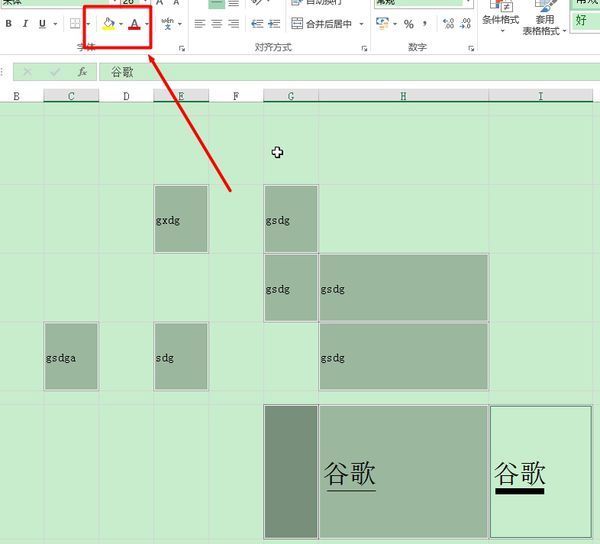Align text left
This screenshot has height=544, width=600.
[x=199, y=24]
